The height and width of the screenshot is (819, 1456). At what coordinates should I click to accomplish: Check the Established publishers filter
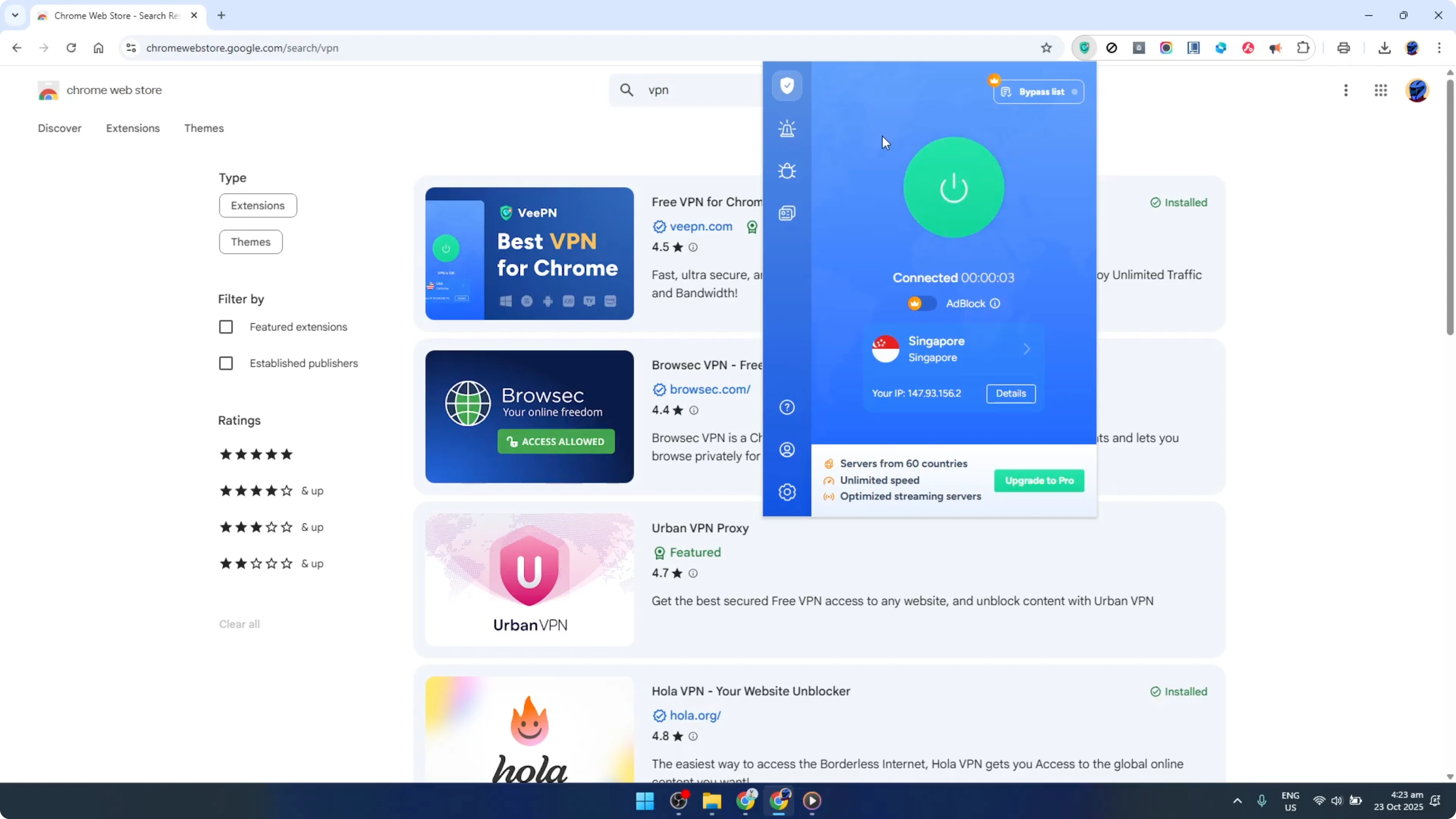click(226, 364)
